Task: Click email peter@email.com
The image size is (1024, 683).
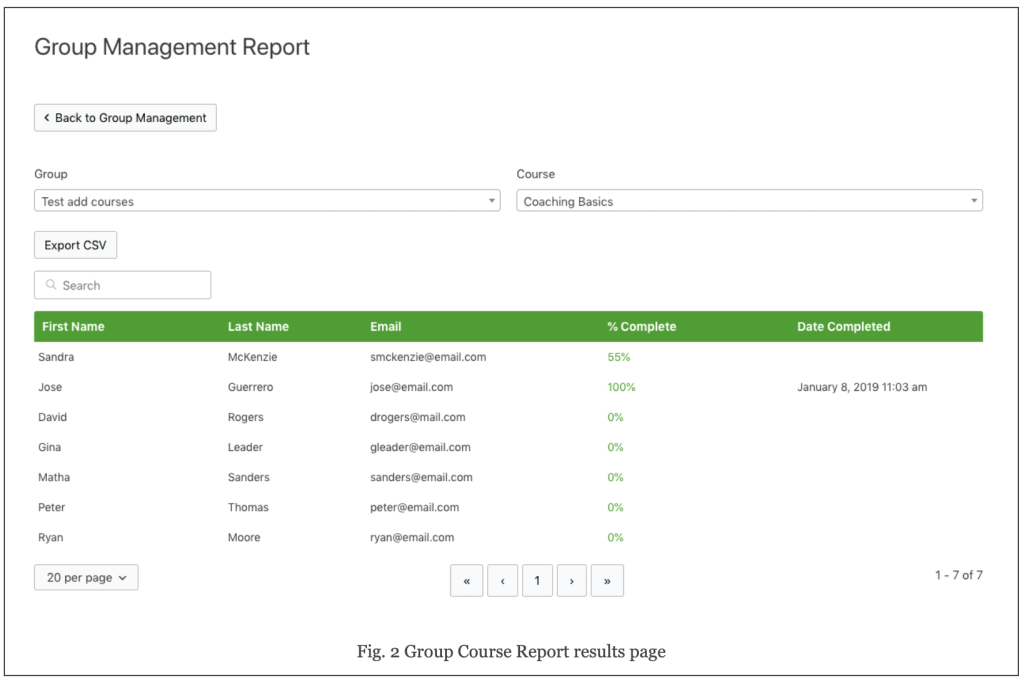Action: tap(415, 507)
